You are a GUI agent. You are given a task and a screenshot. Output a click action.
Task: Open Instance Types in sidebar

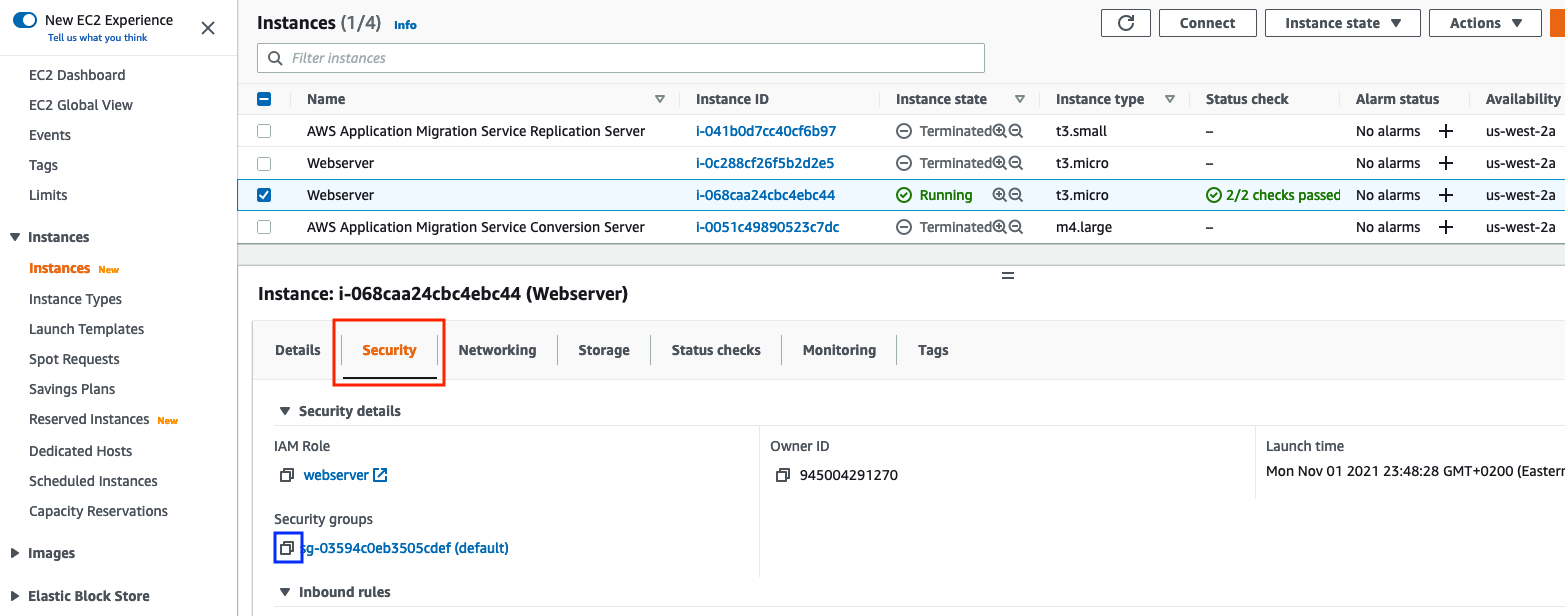point(76,299)
